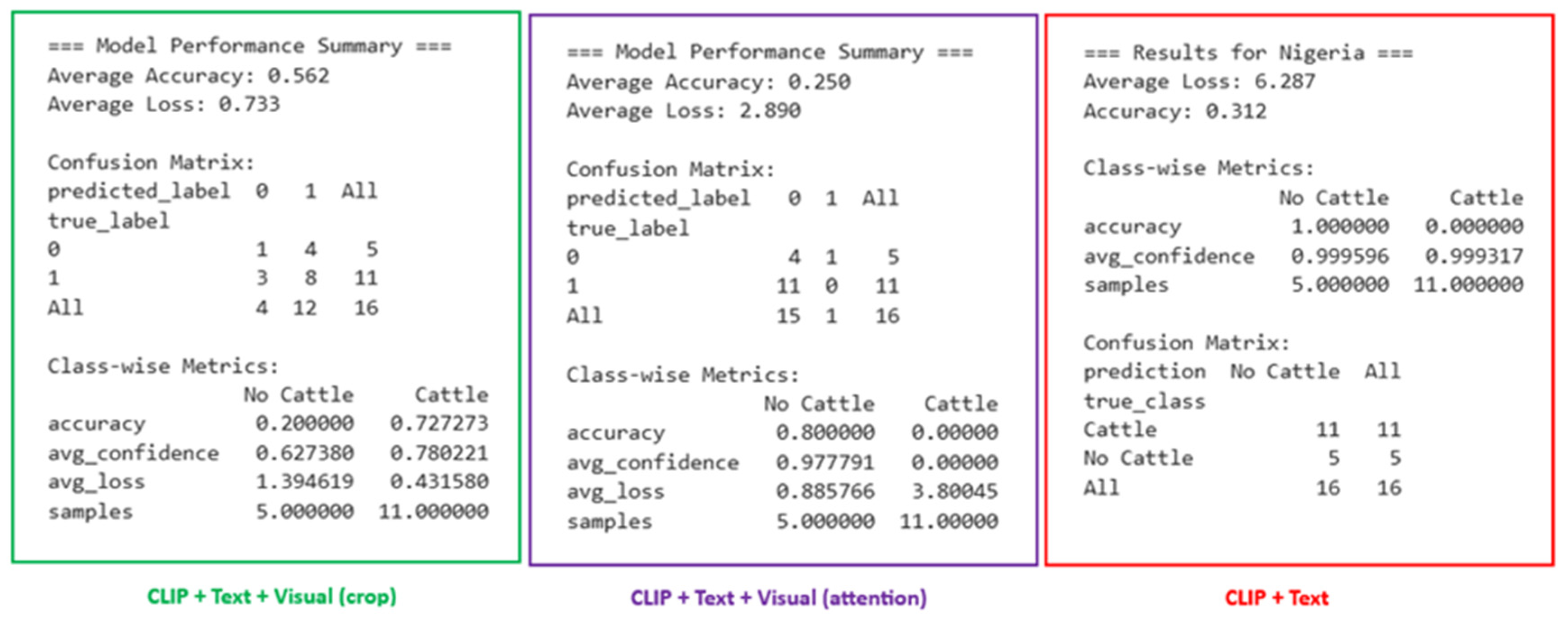Click the "Average Loss: 2.890" line

[x=683, y=111]
